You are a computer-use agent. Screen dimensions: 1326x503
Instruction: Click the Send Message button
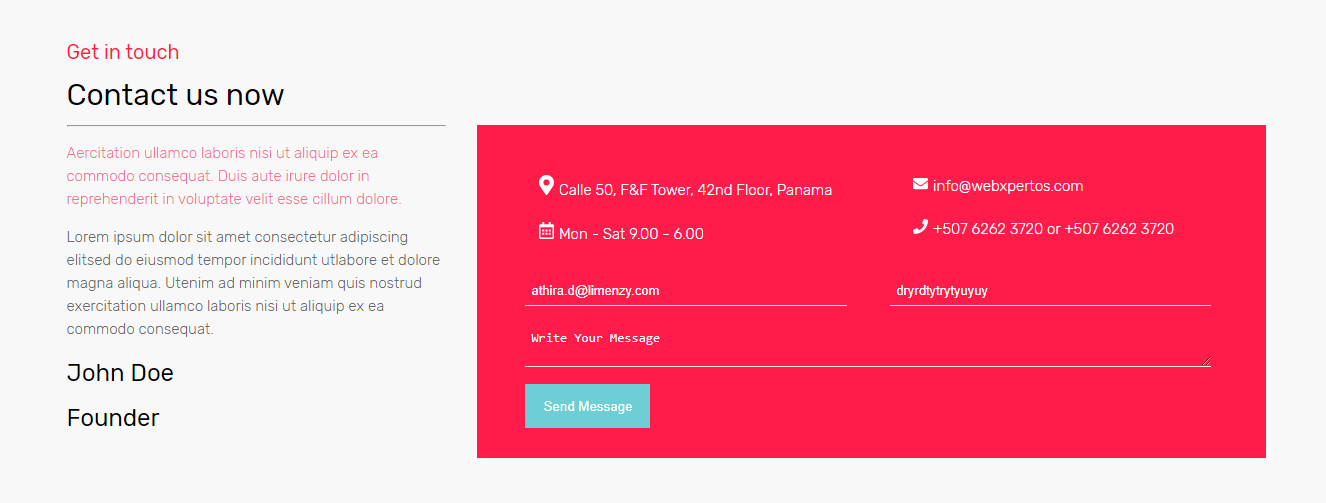[x=587, y=406]
